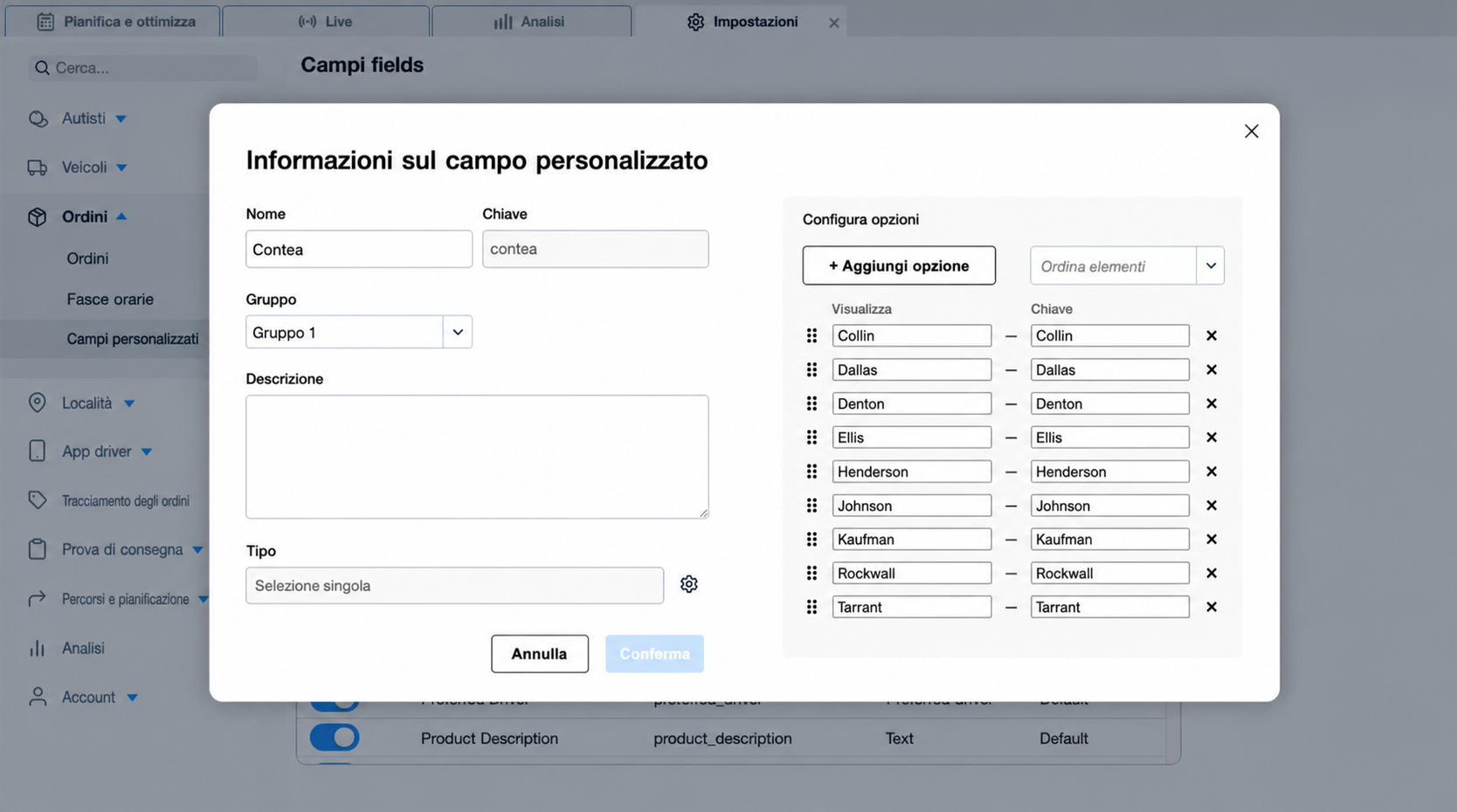Click the Aggiungi opzione button
This screenshot has height=812, width=1457.
(899, 265)
